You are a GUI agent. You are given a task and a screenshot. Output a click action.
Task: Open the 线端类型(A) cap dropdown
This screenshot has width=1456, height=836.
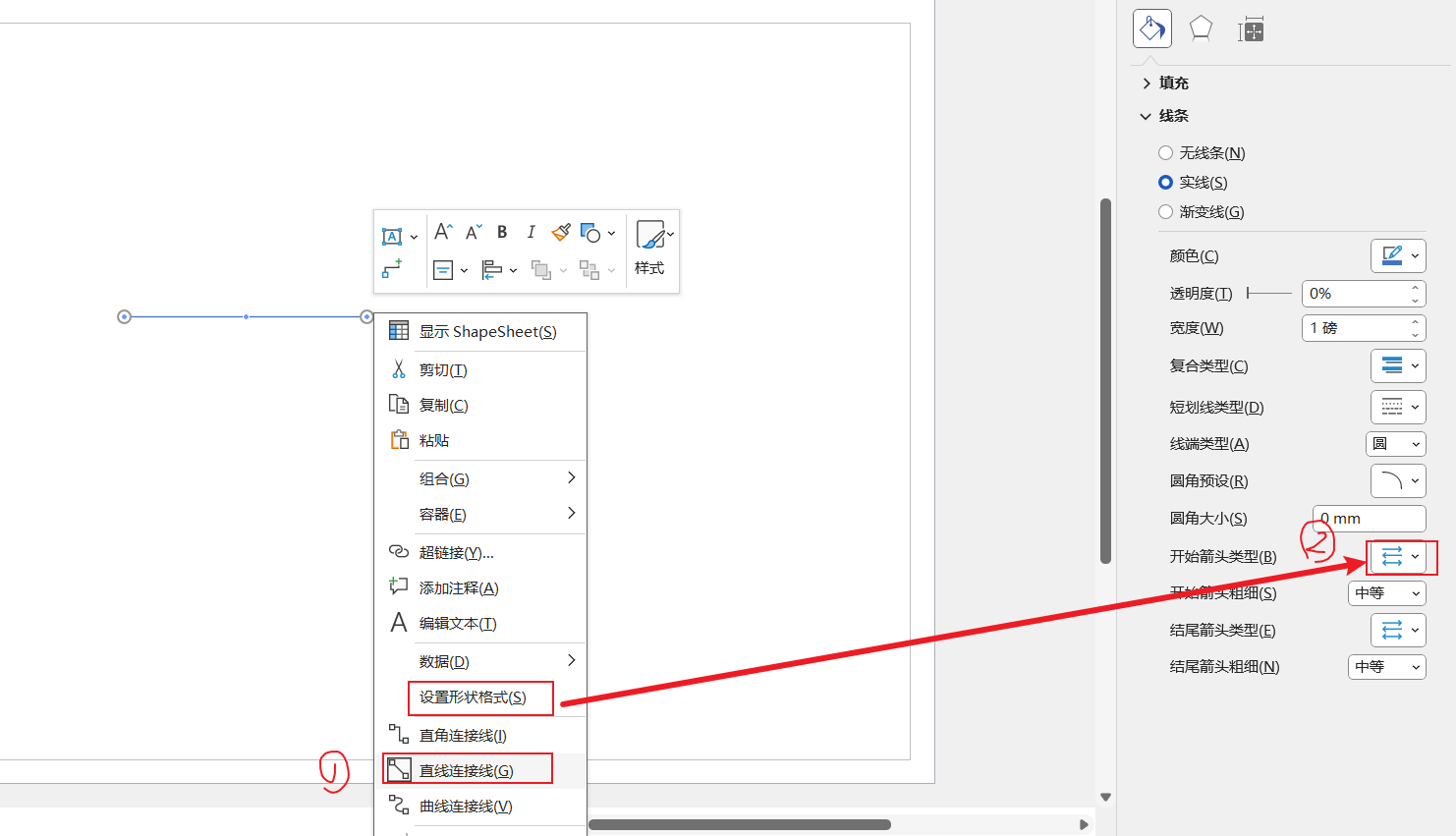point(1395,444)
